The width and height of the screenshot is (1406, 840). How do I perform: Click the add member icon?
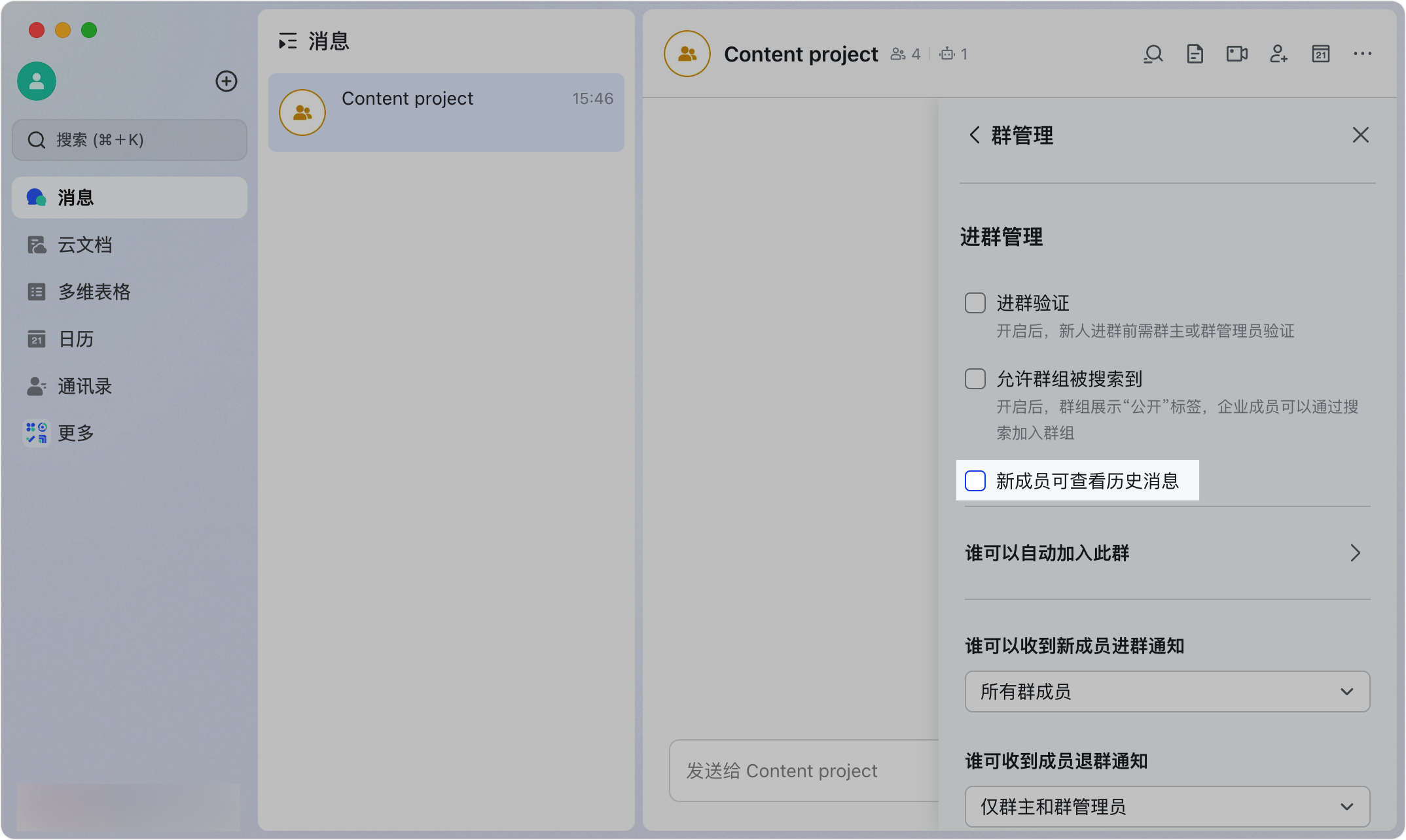click(1278, 54)
